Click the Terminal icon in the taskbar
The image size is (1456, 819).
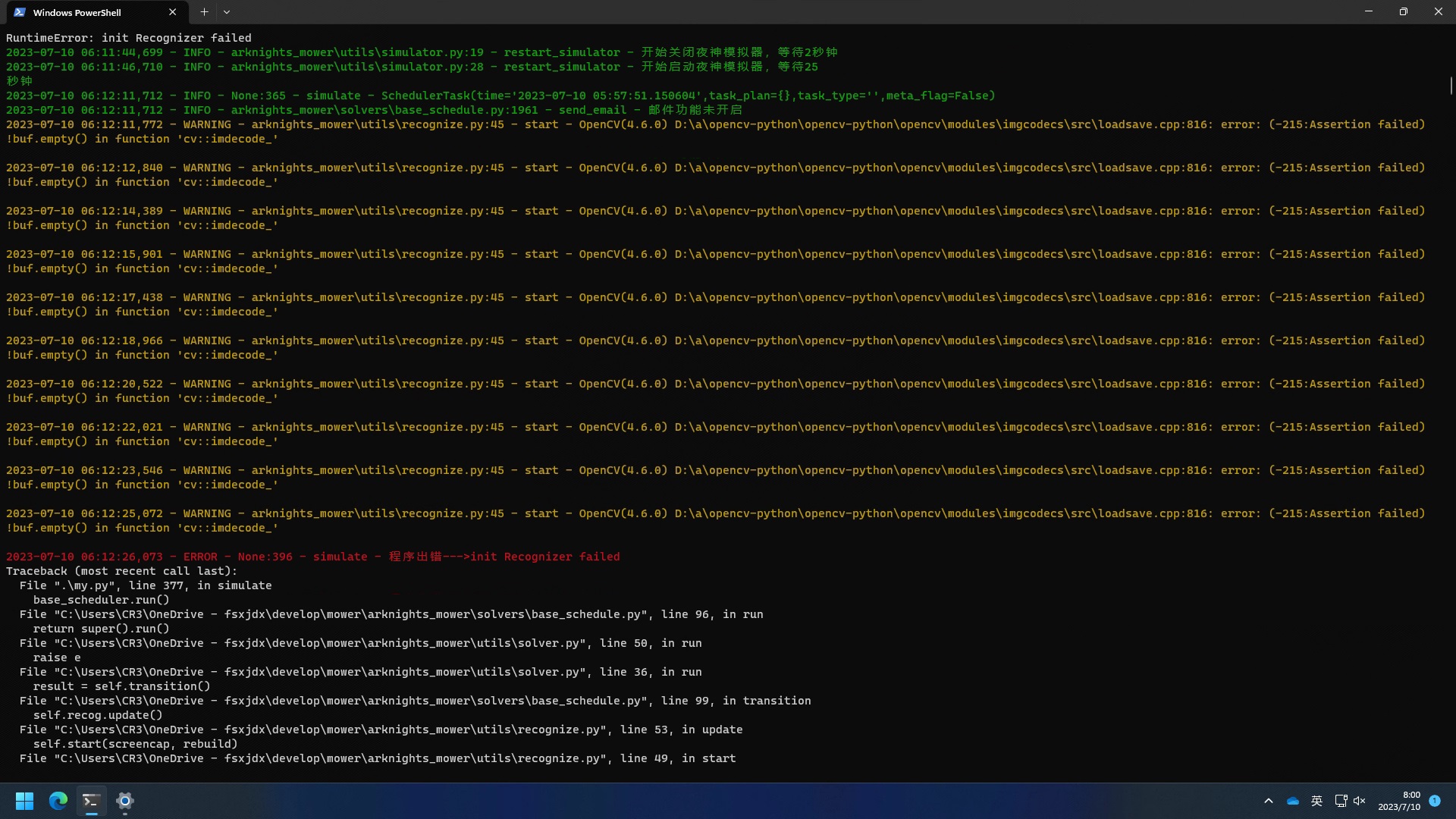tap(91, 801)
